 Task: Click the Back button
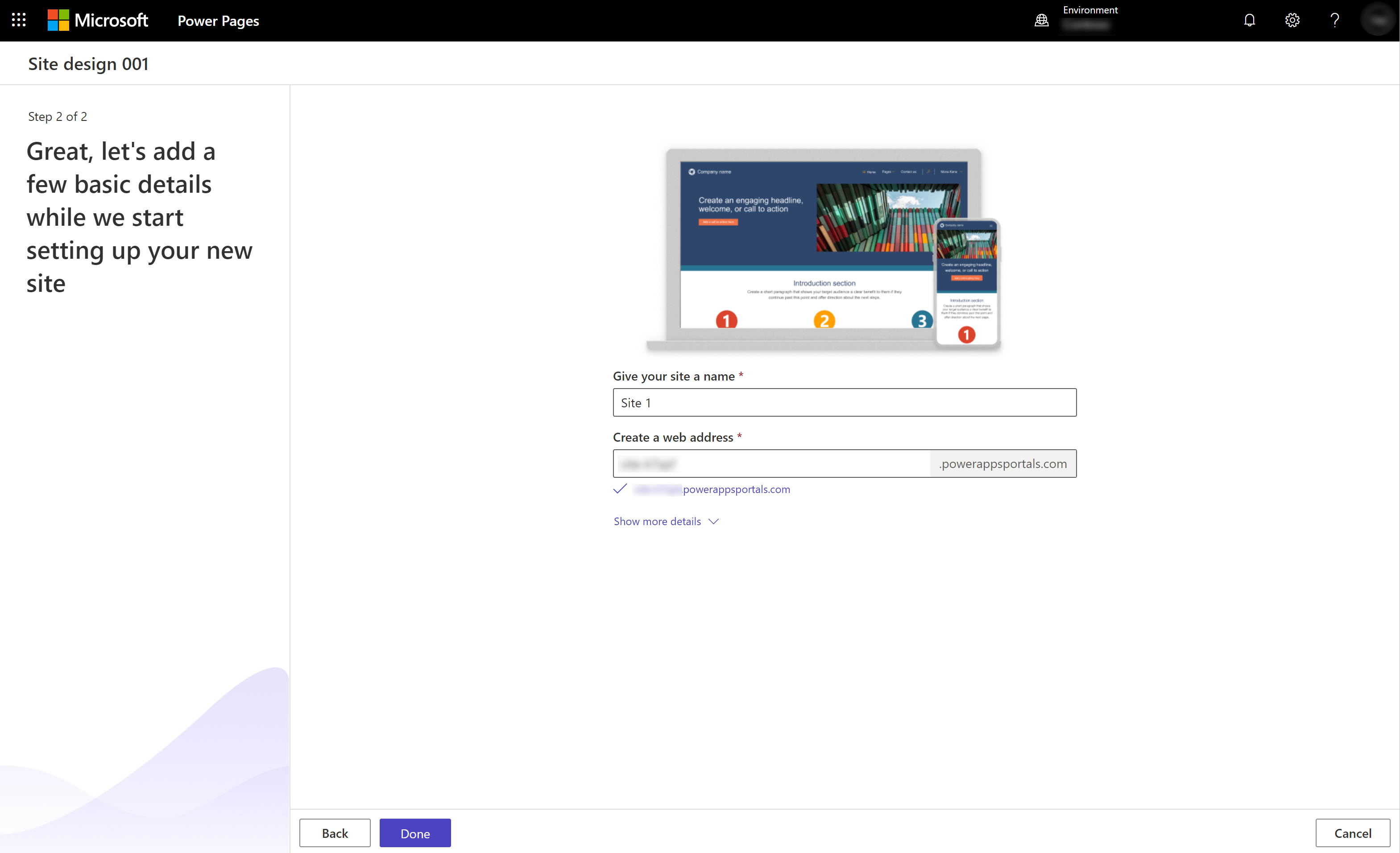pyautogui.click(x=334, y=833)
